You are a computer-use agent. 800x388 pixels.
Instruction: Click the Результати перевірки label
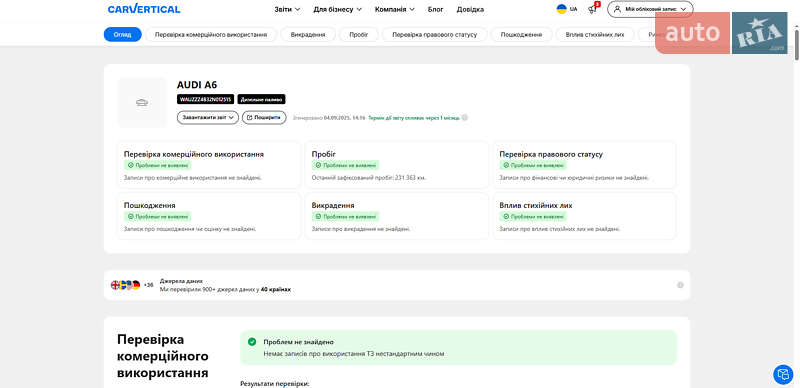[x=274, y=383]
